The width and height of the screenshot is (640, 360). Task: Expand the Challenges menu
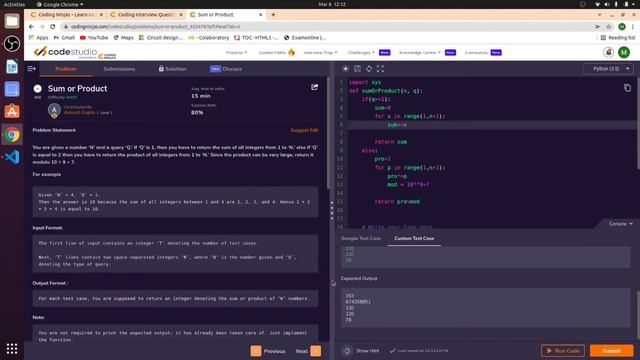tap(361, 53)
